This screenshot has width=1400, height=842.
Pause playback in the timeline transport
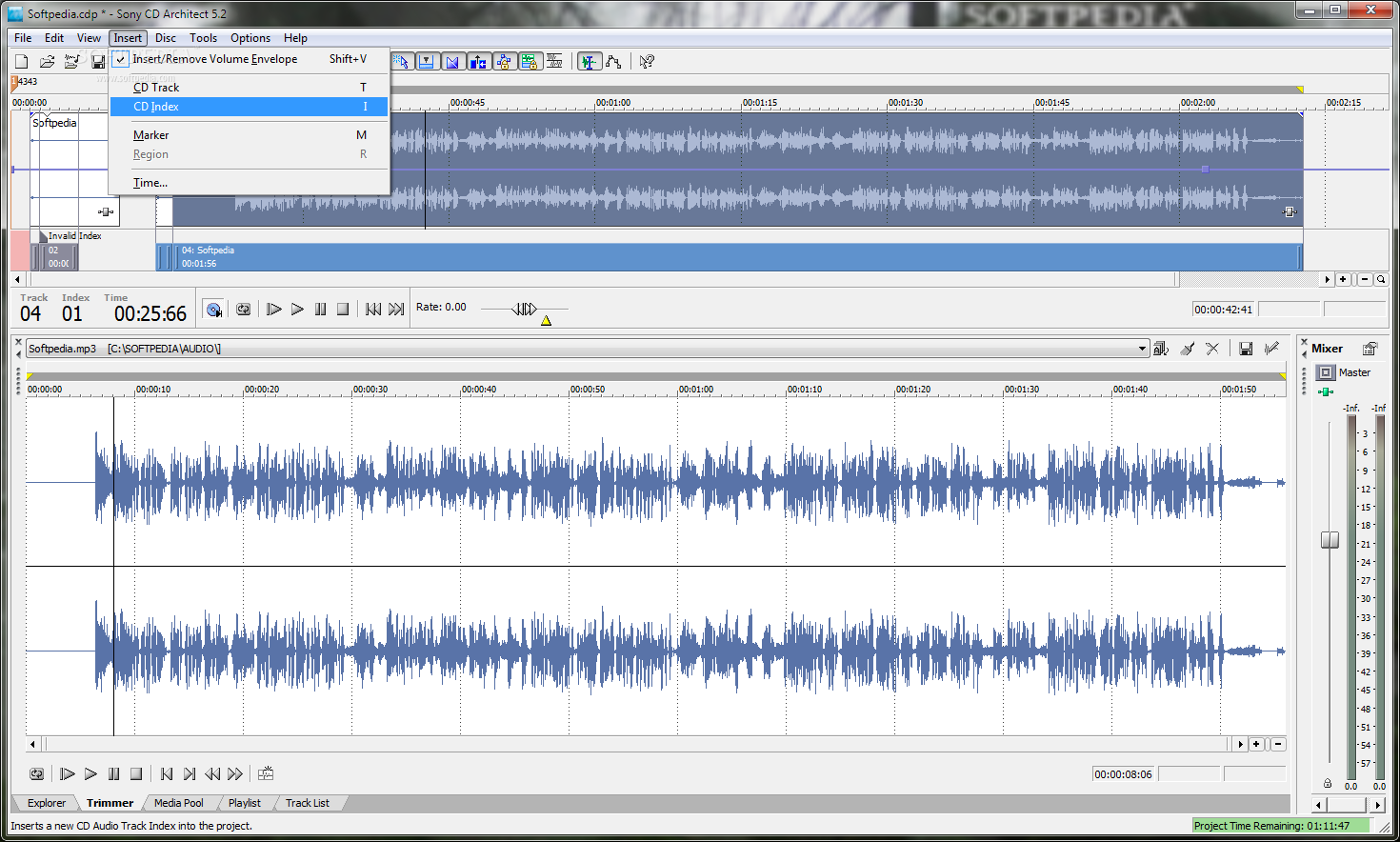[x=320, y=310]
